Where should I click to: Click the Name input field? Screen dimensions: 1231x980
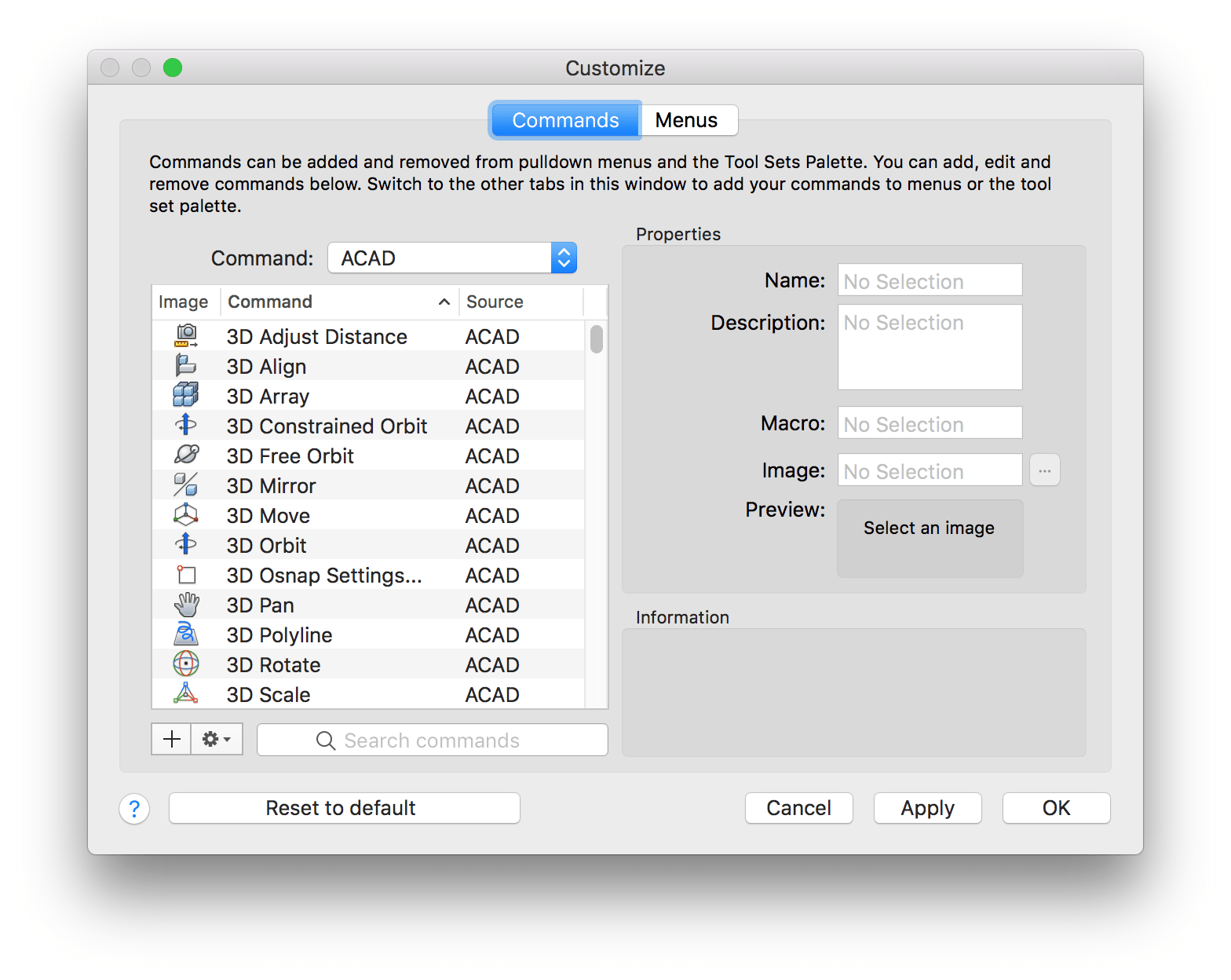click(930, 280)
